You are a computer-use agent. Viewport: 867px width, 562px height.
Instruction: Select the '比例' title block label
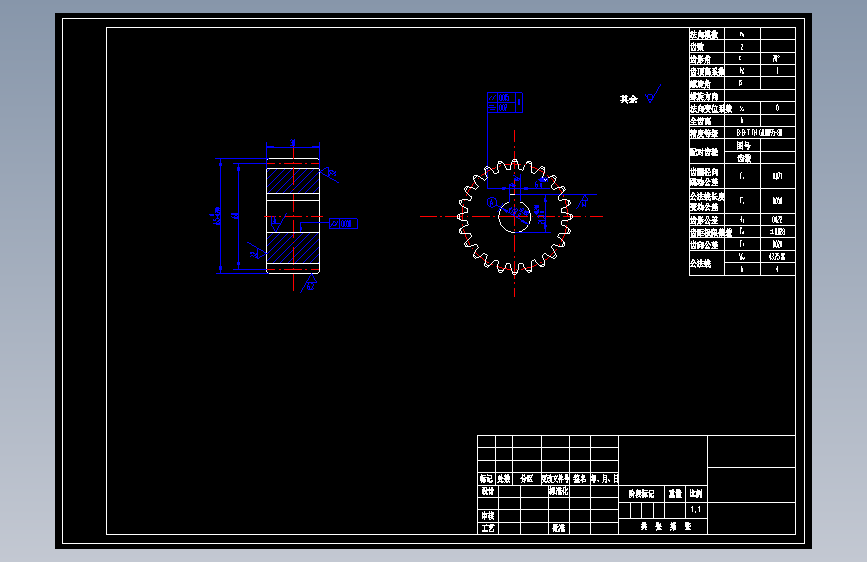696,493
